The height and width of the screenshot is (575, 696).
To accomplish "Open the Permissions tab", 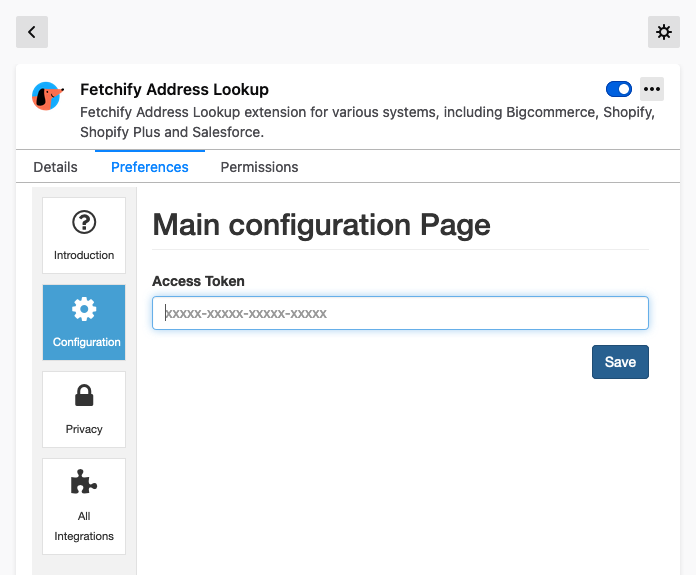I will (x=259, y=167).
